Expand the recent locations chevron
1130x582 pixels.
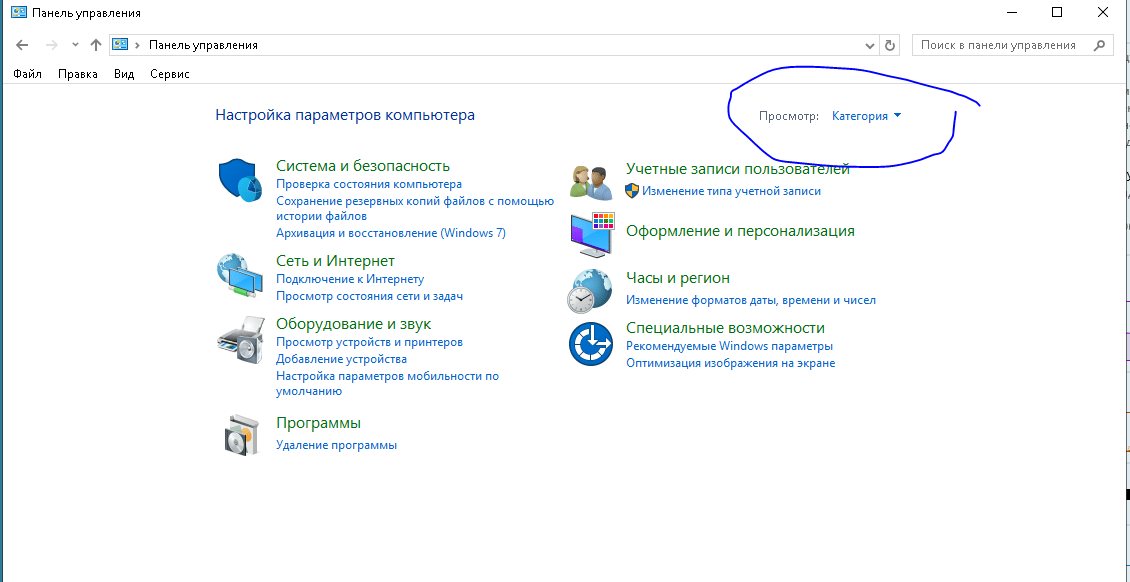pos(75,45)
